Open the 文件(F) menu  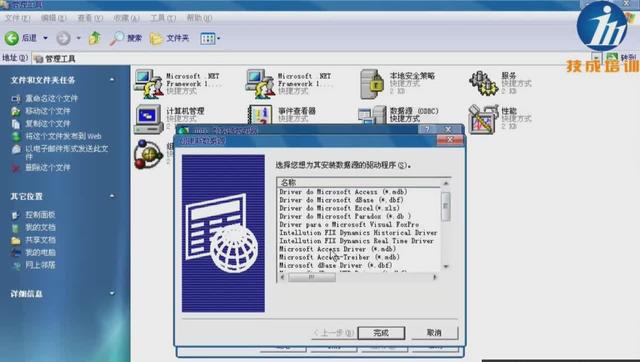click(x=18, y=18)
